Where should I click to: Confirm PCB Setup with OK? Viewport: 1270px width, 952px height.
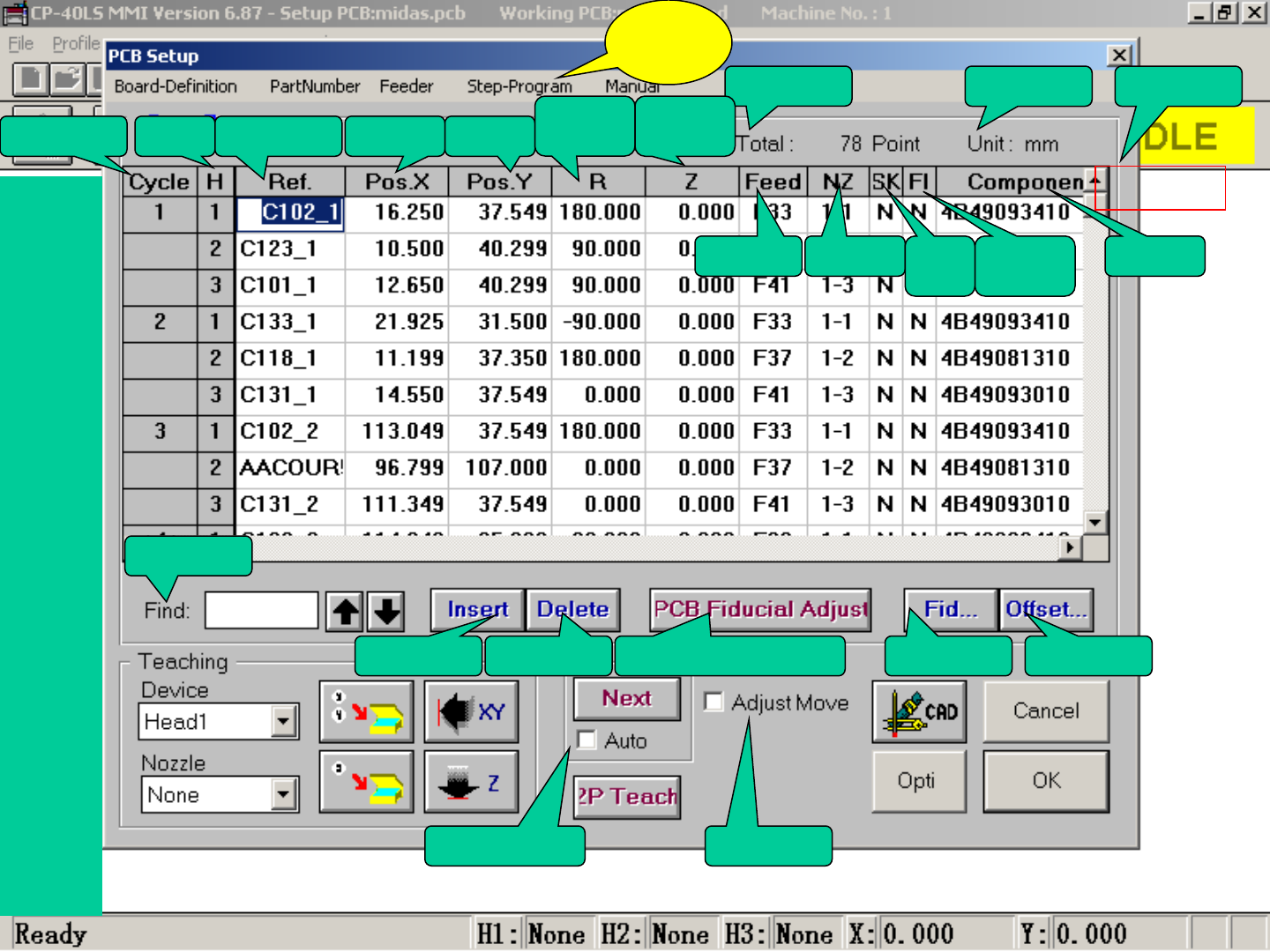coord(1046,781)
